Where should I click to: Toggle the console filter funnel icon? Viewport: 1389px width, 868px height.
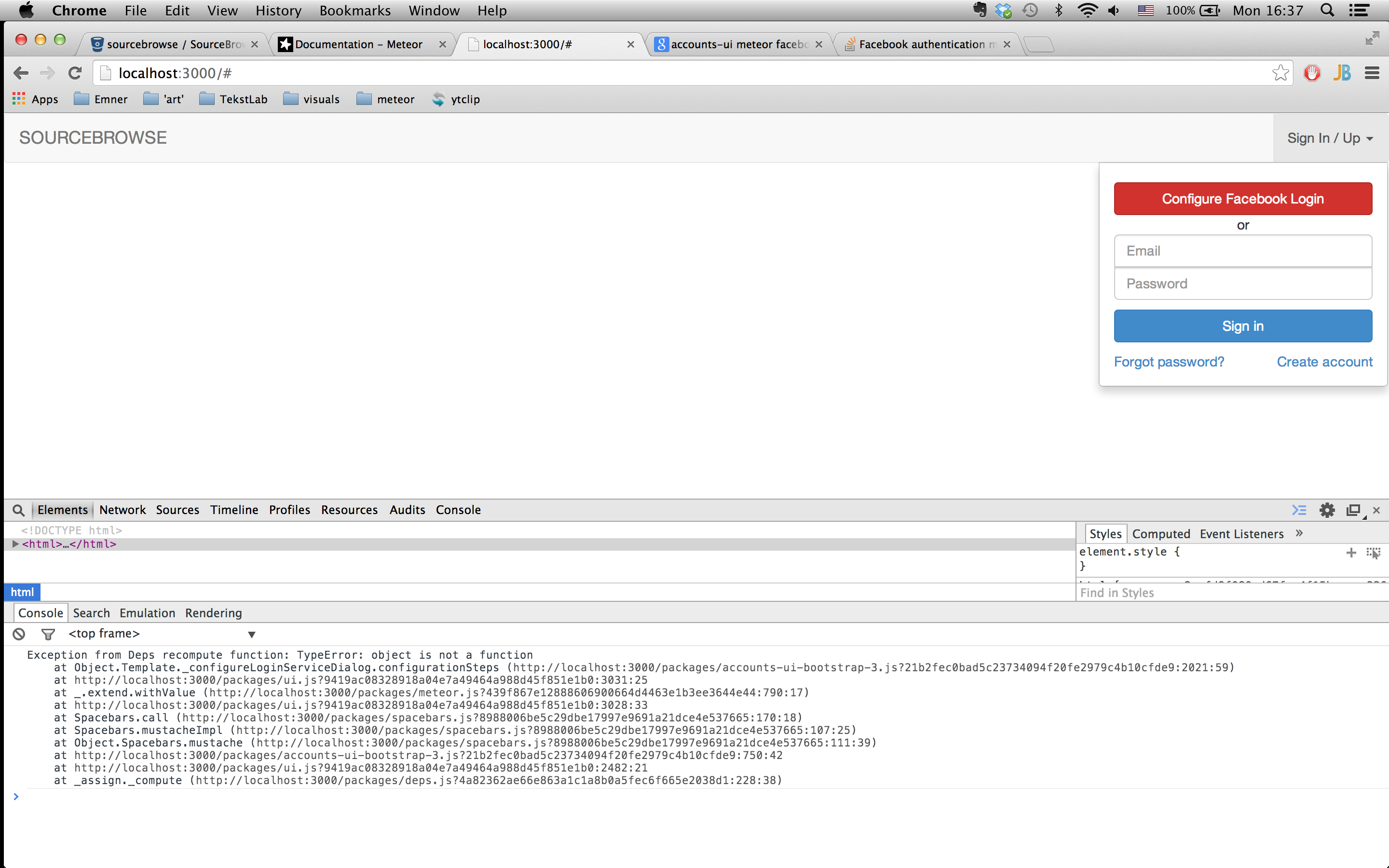click(48, 634)
